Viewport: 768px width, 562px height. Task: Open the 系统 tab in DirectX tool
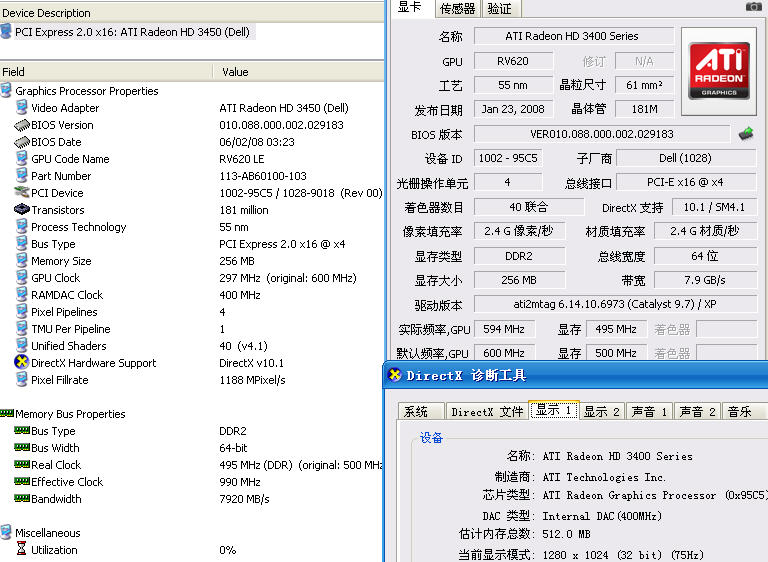coord(421,412)
